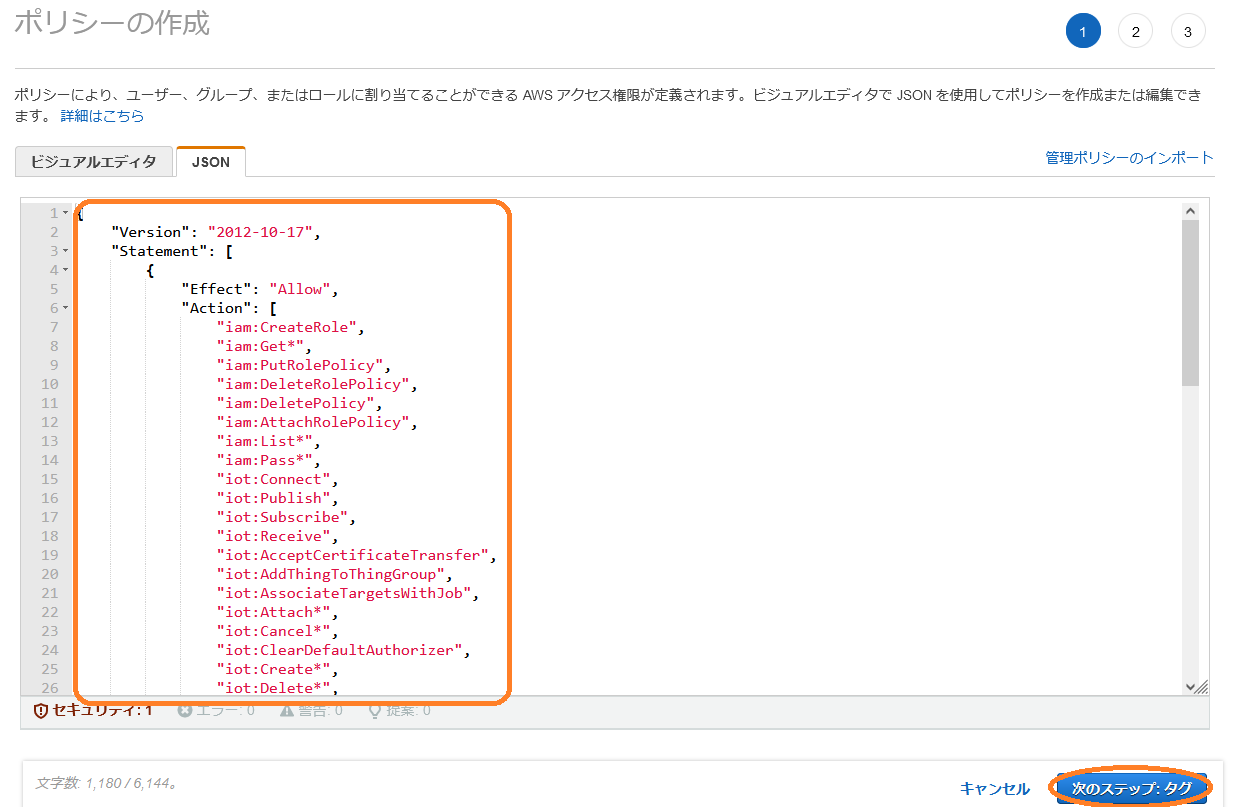Go to step 3 circle indicator
The width and height of the screenshot is (1237, 807).
pos(1187,32)
